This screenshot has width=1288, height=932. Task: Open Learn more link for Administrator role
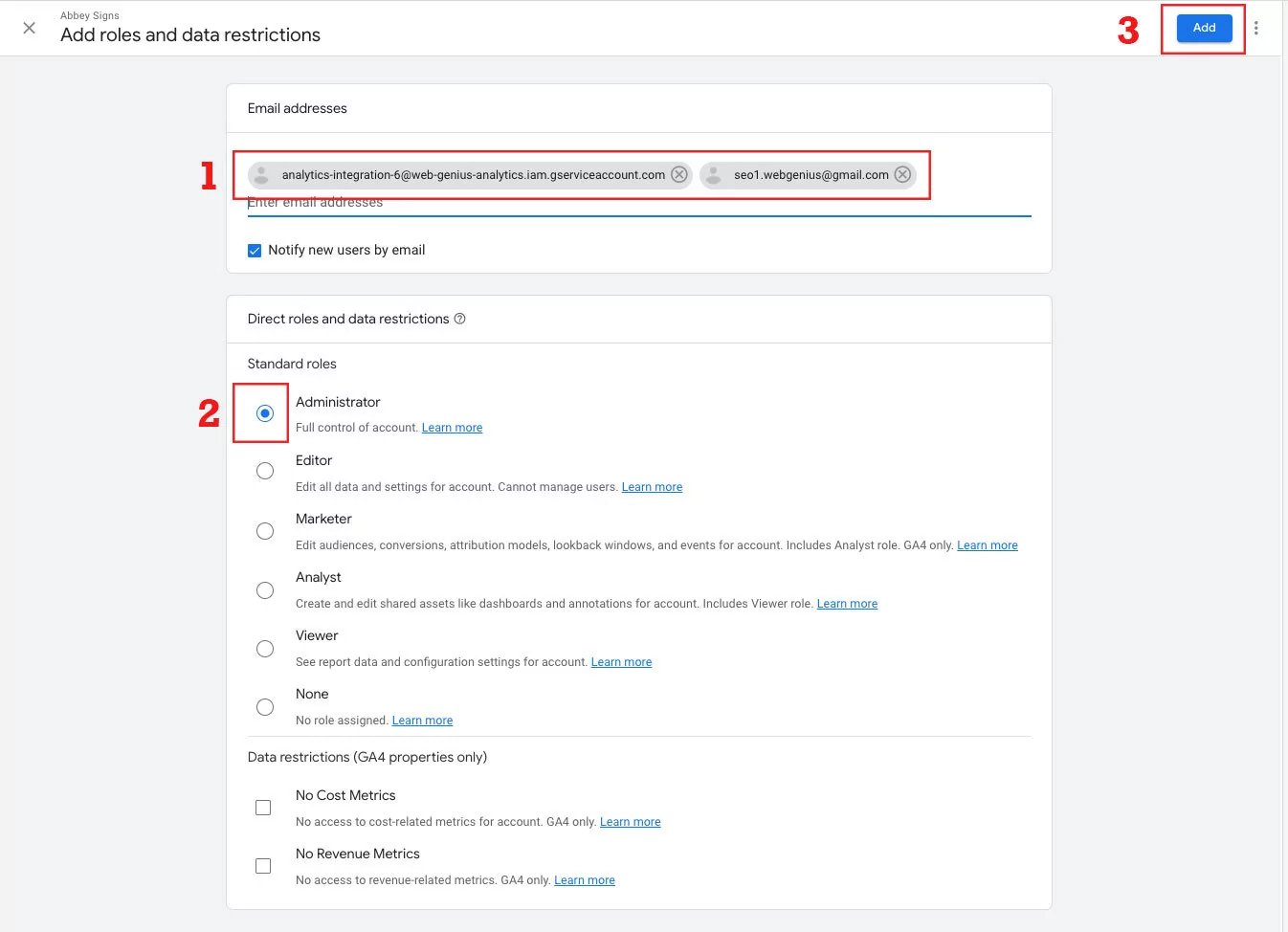point(452,428)
